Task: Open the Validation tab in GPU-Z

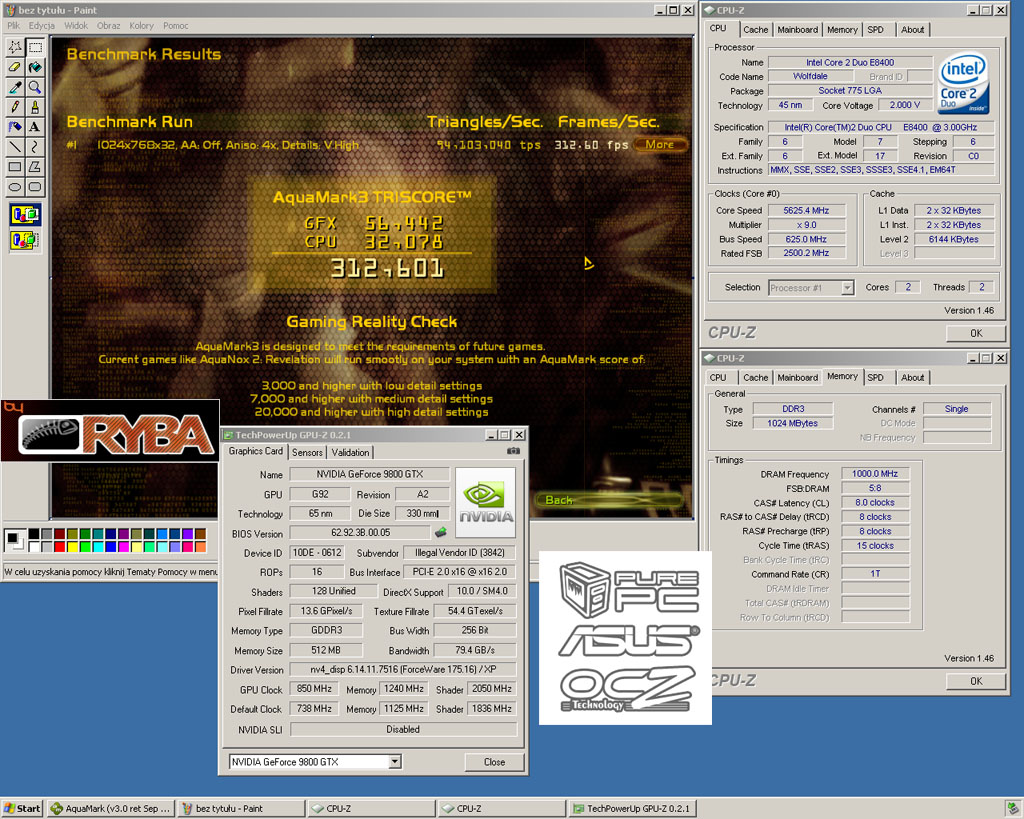Action: click(x=350, y=452)
